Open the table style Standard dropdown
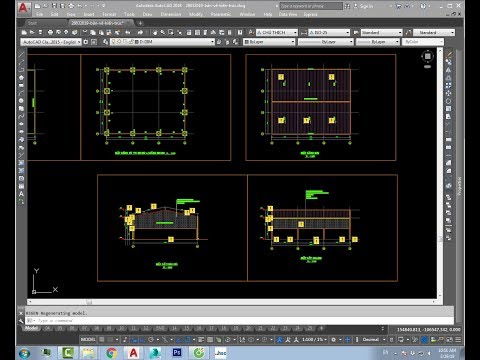Screen dimensions: 480x360 [x=381, y=32]
